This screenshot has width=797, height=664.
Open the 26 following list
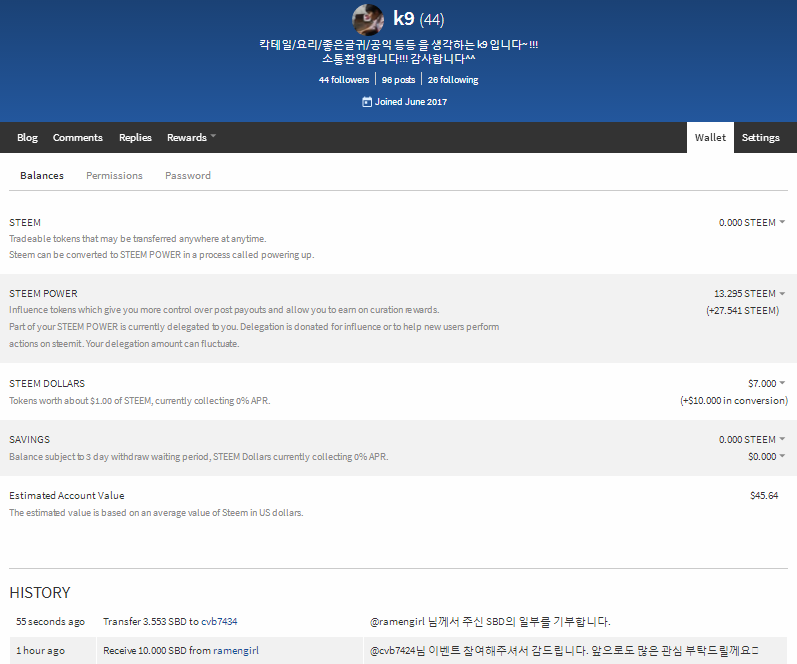[453, 80]
